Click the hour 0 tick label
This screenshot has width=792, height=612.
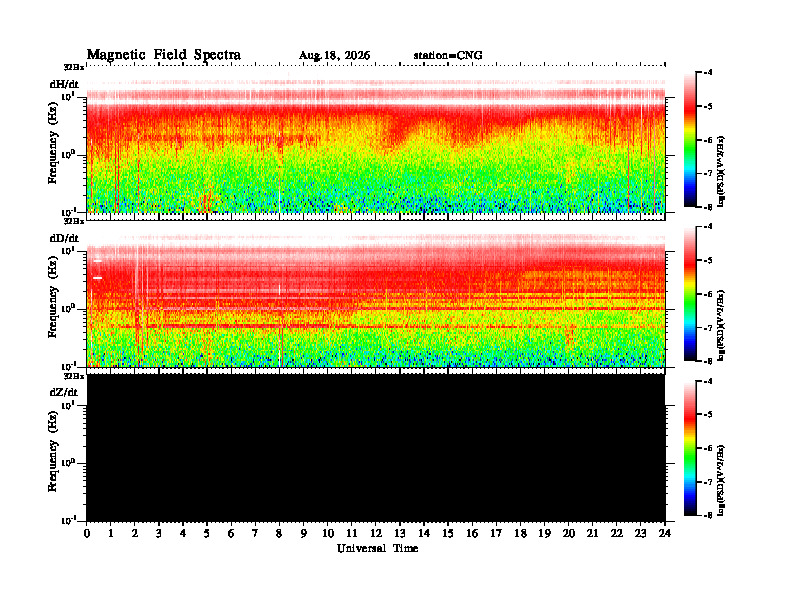click(87, 534)
